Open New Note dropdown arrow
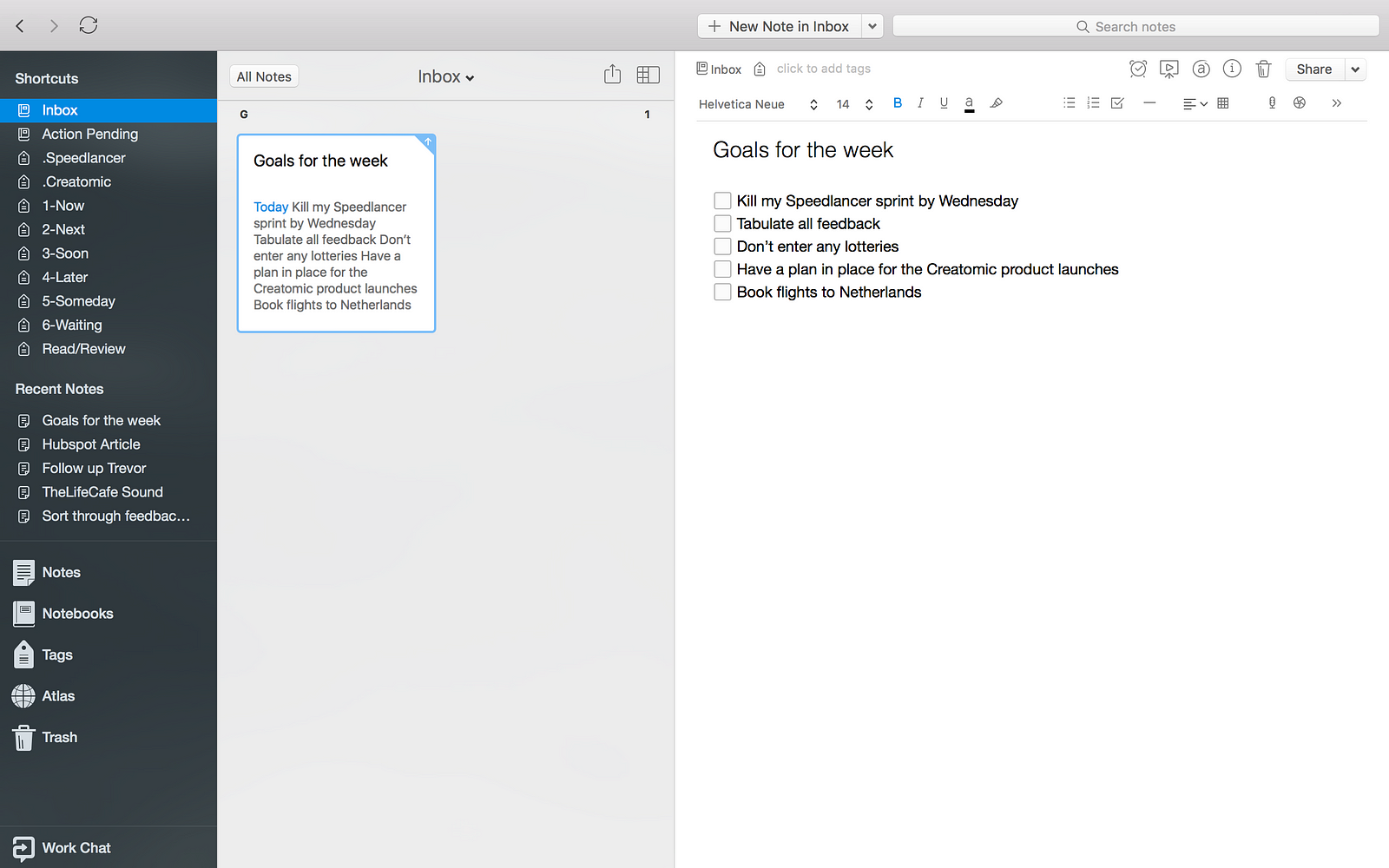 tap(872, 26)
